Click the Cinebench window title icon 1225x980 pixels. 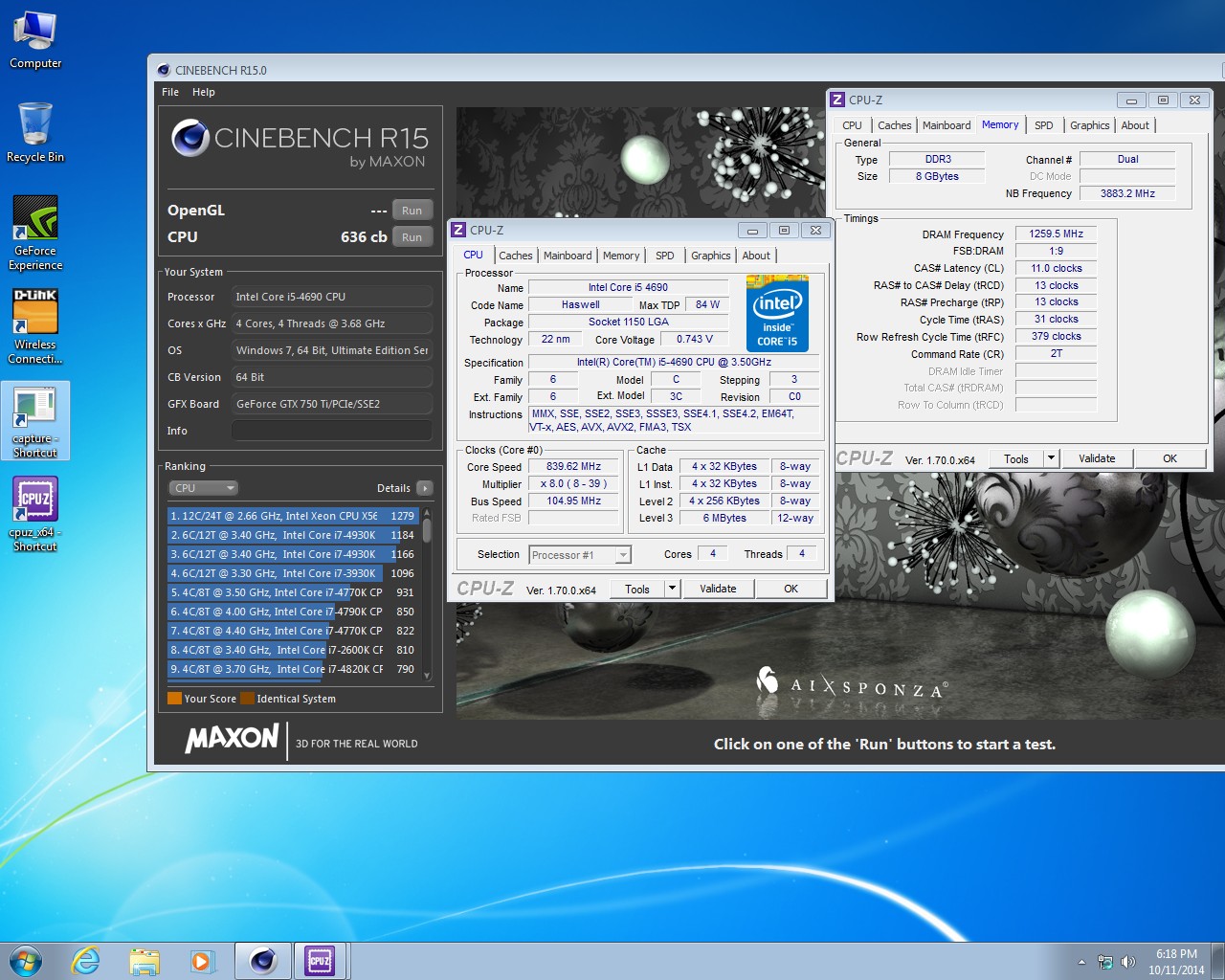pos(164,70)
